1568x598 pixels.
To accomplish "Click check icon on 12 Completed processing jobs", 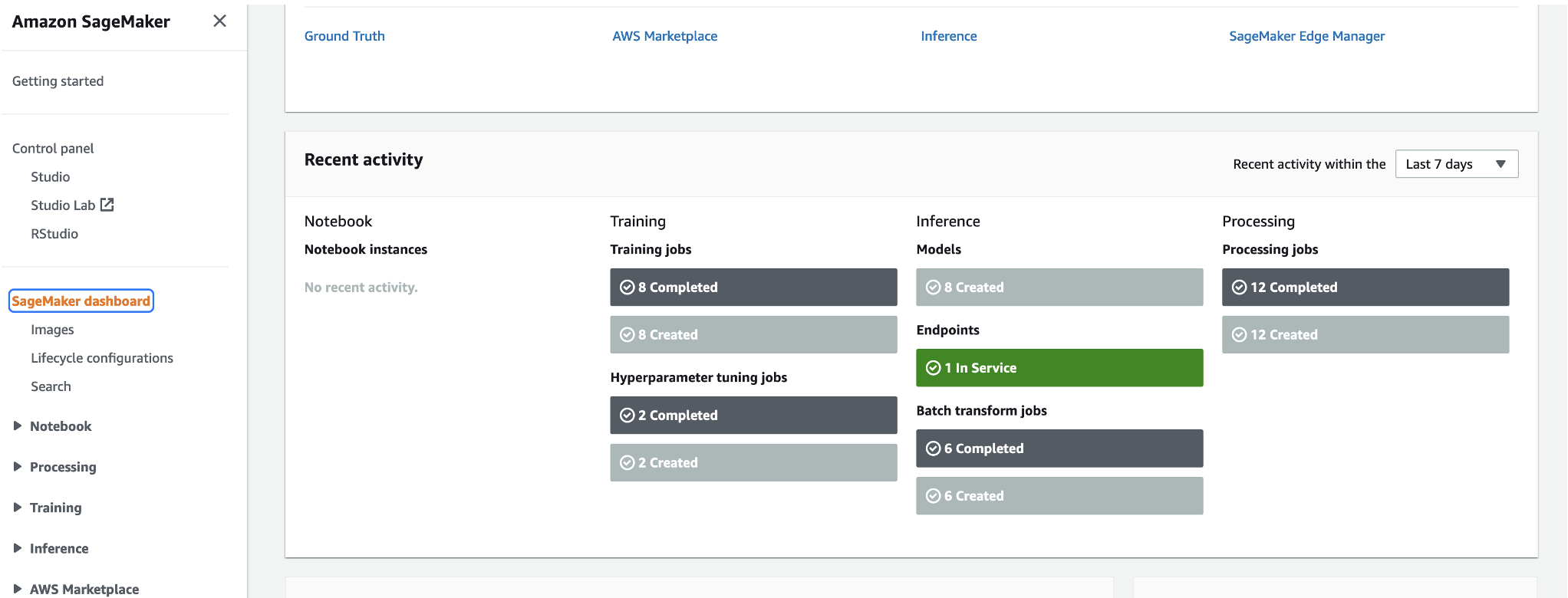I will (1239, 287).
